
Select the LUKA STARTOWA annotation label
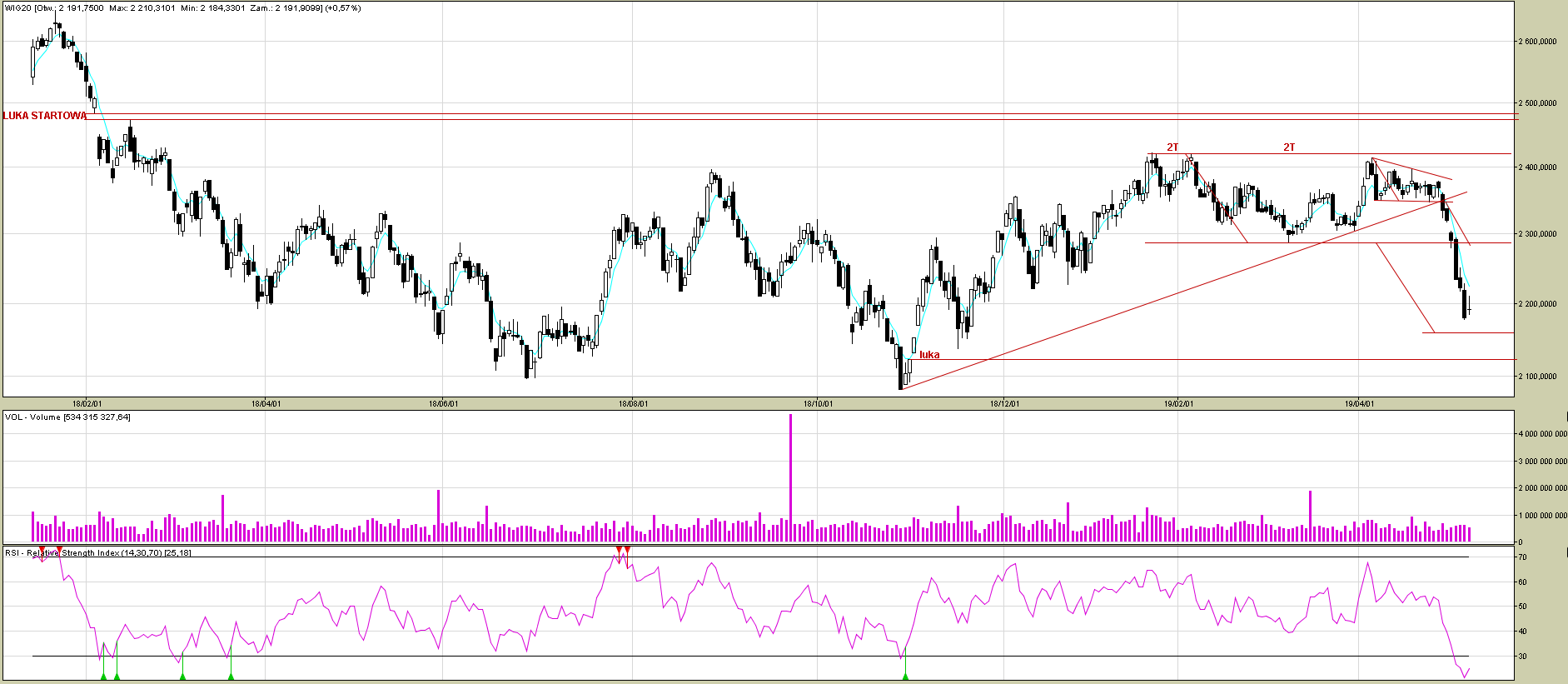[44, 116]
